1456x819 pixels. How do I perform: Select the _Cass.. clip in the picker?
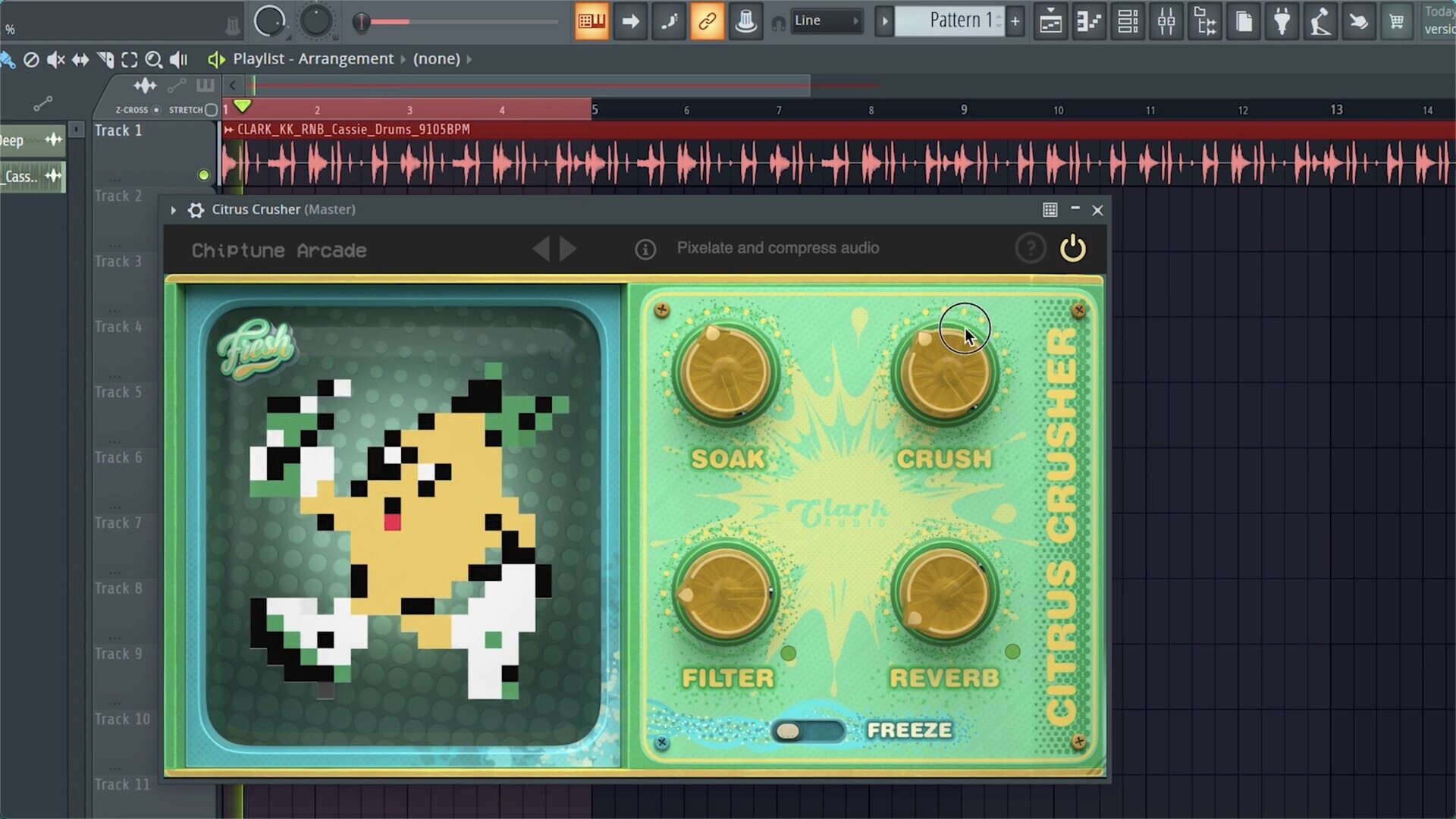(33, 177)
